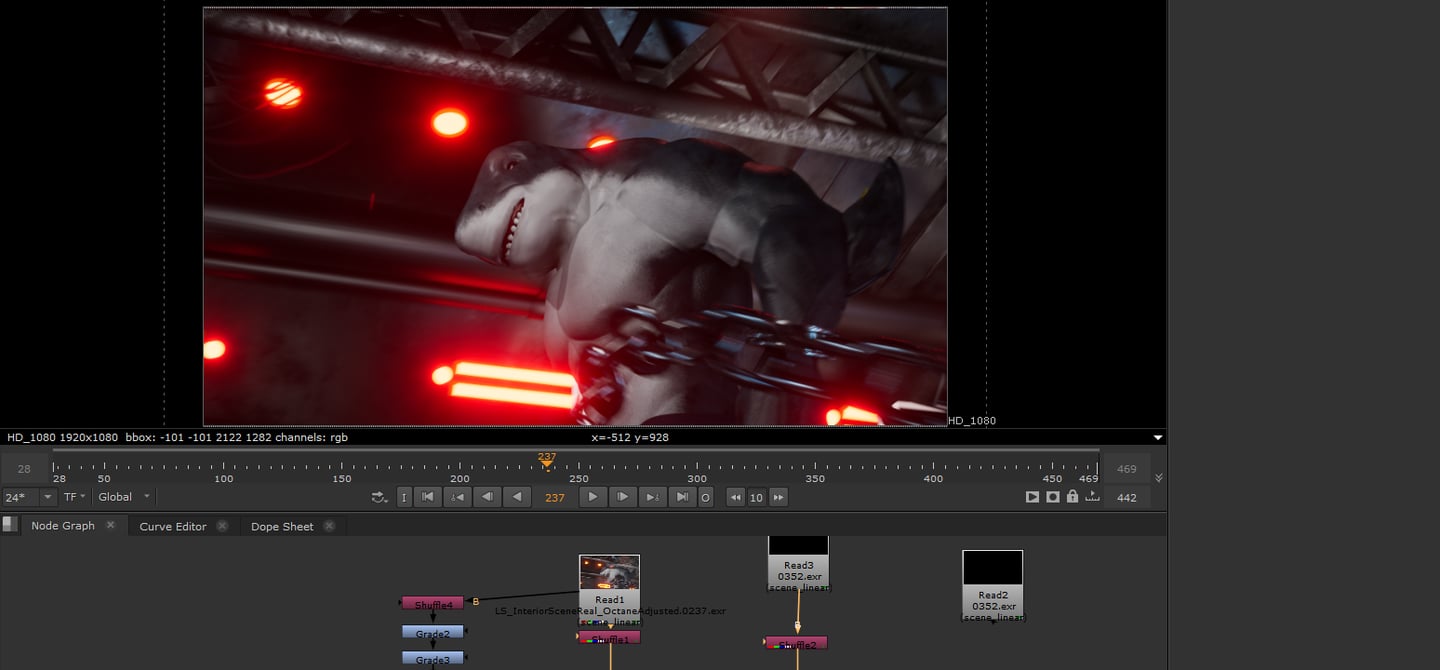The width and height of the screenshot is (1440, 670).
Task: Close the Curve Editor tab
Action: click(222, 526)
